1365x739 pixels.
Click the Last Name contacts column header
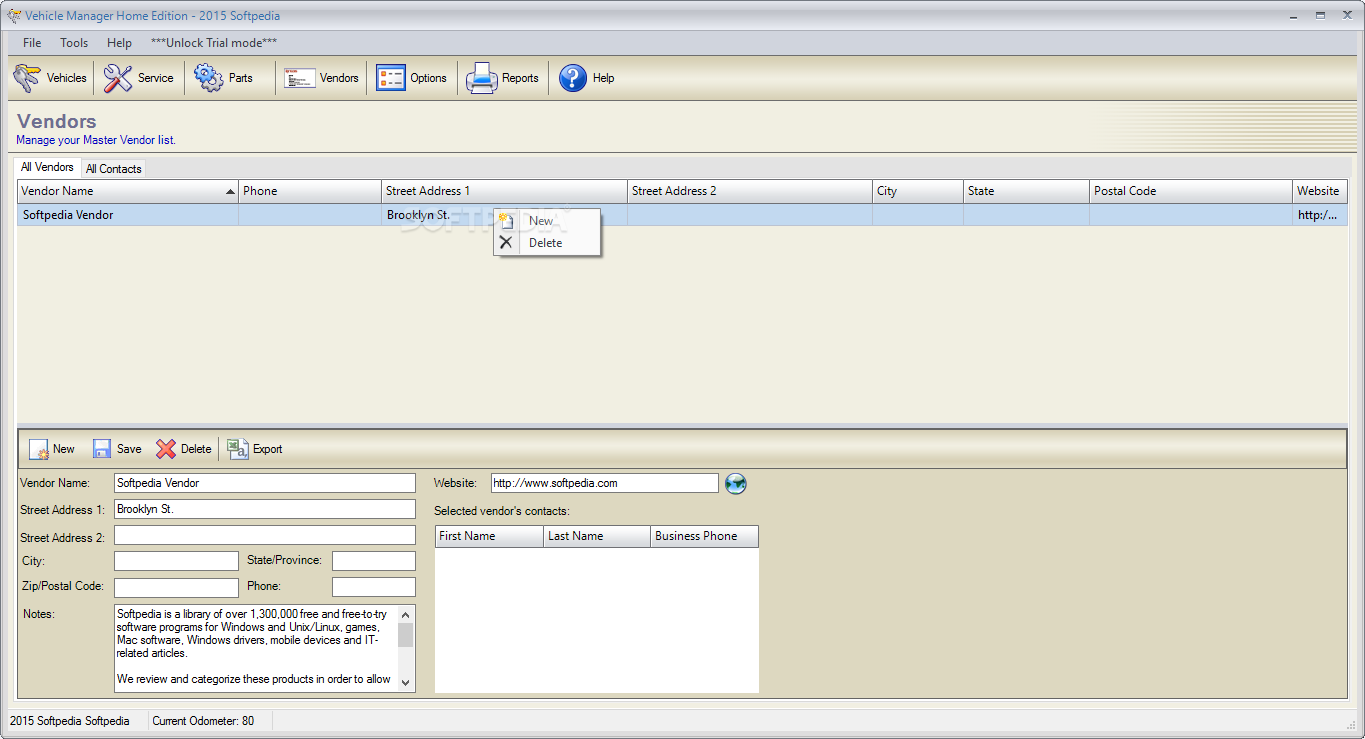coord(597,536)
